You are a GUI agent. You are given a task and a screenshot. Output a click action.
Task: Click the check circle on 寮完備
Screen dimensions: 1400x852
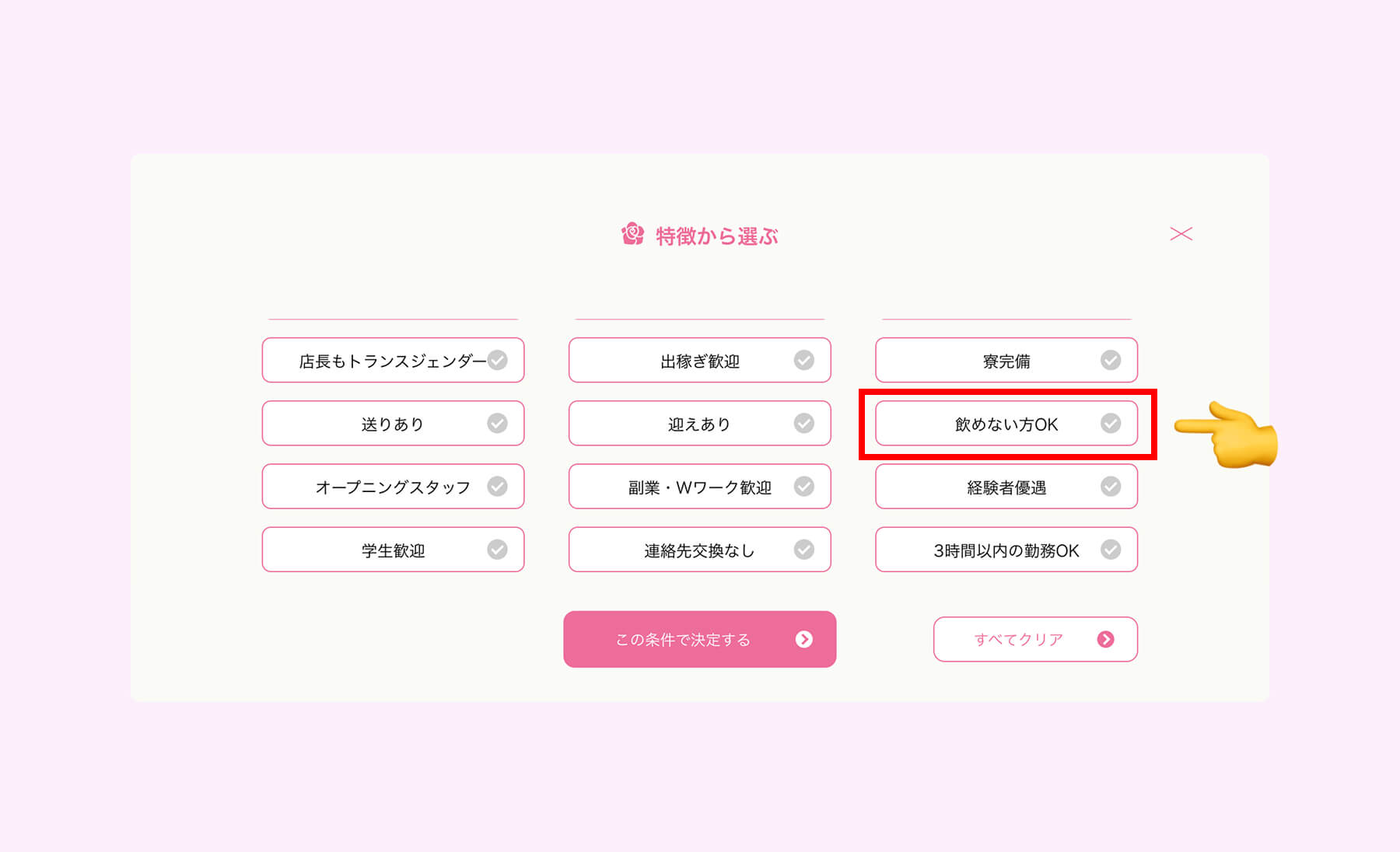(x=1111, y=360)
